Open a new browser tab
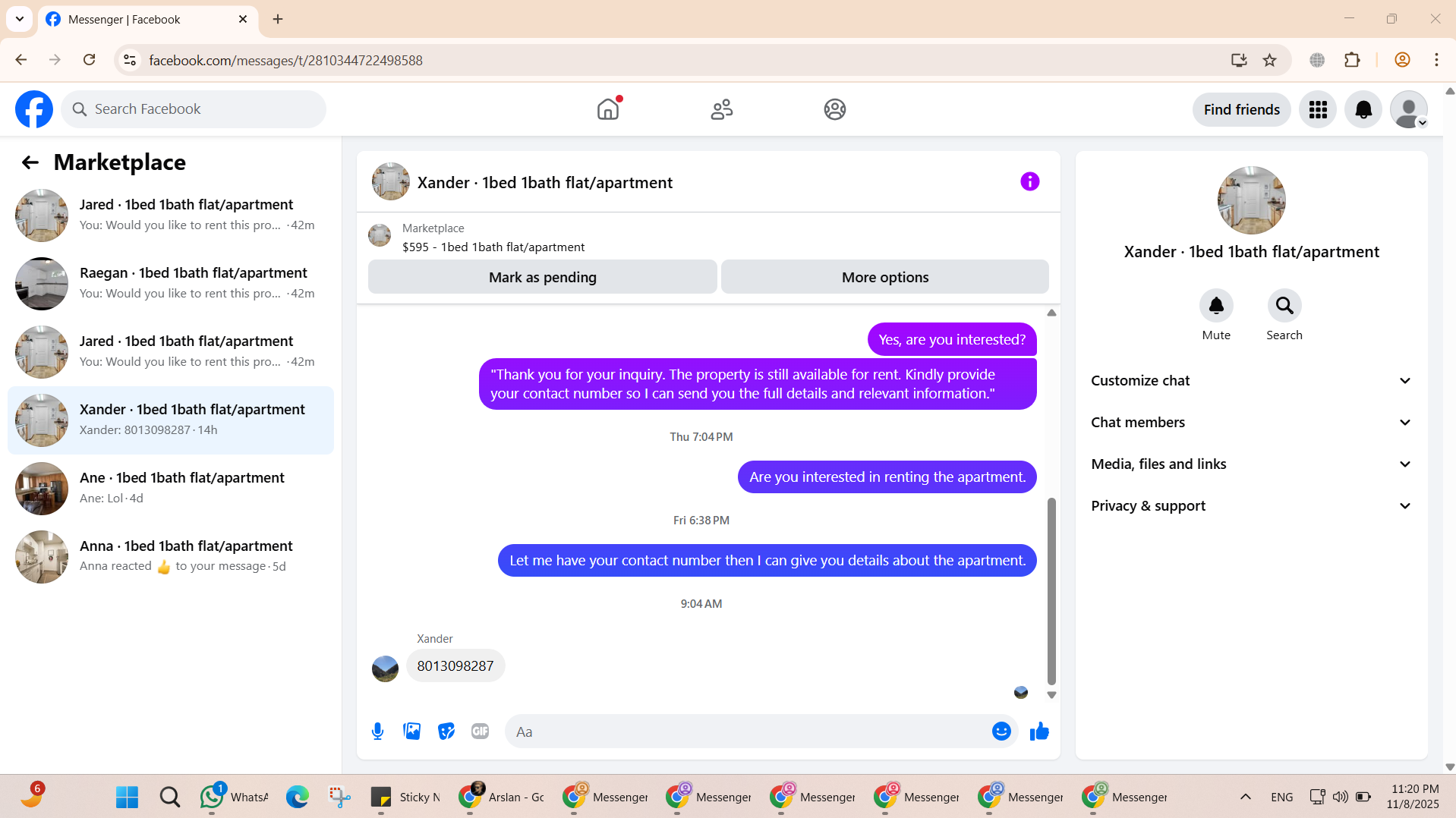 (x=278, y=19)
